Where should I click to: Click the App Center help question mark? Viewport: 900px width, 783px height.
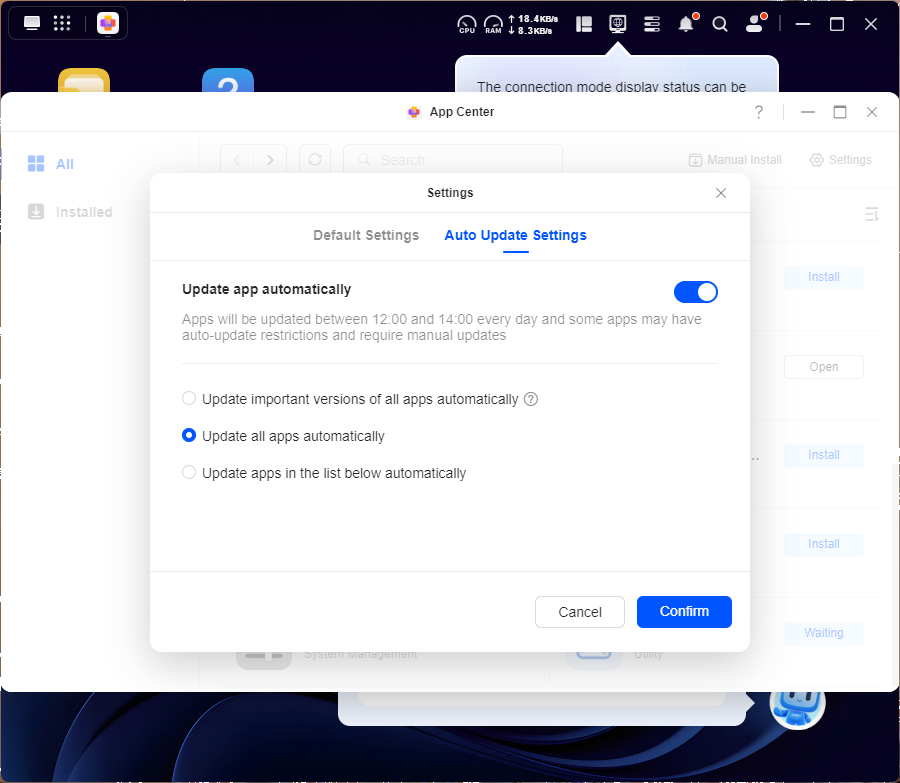(759, 112)
